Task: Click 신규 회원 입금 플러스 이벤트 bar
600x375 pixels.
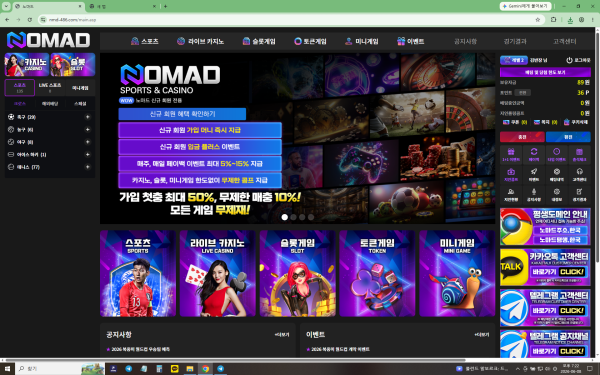Action: (x=200, y=147)
